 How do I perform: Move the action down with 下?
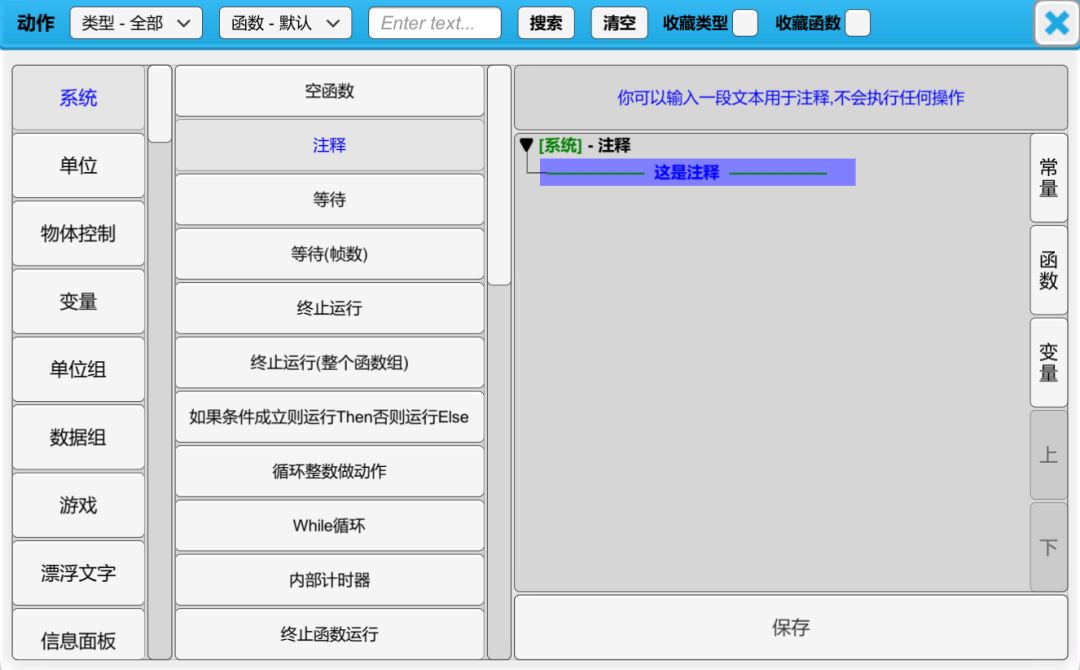click(1048, 547)
